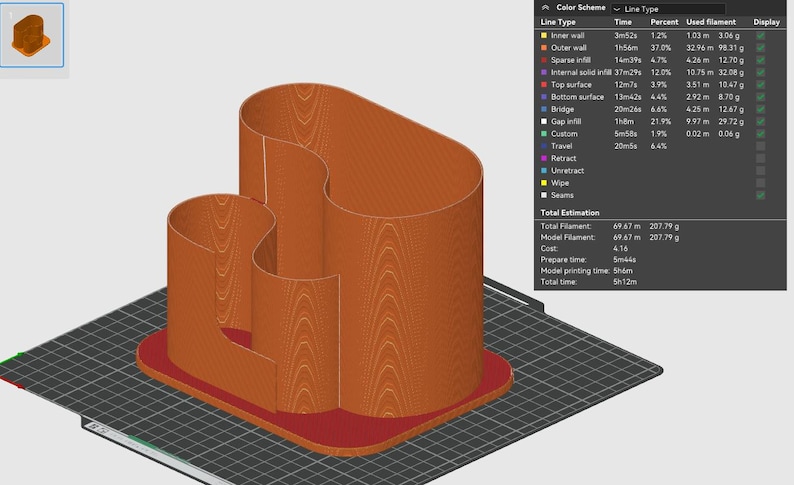Click the Top surface red swatch
Screen dimensions: 794x485
[x=544, y=85]
